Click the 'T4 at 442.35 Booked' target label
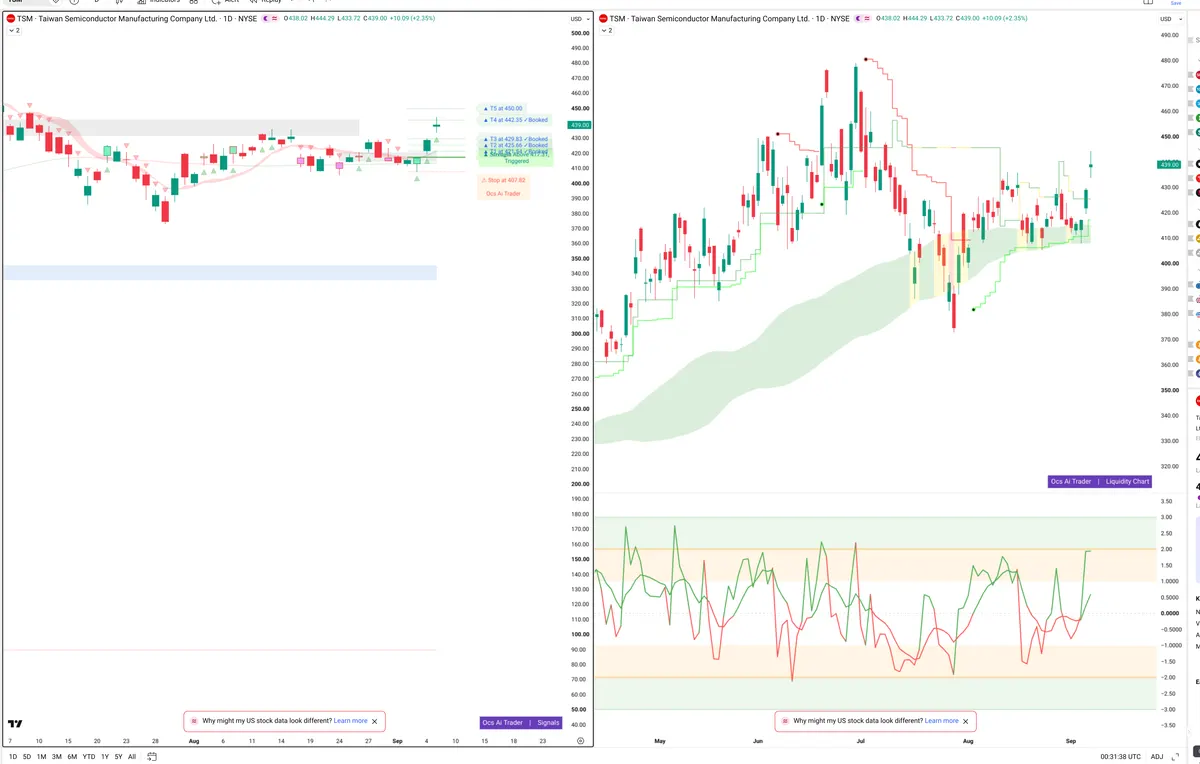The image size is (1200, 764). tap(516, 120)
